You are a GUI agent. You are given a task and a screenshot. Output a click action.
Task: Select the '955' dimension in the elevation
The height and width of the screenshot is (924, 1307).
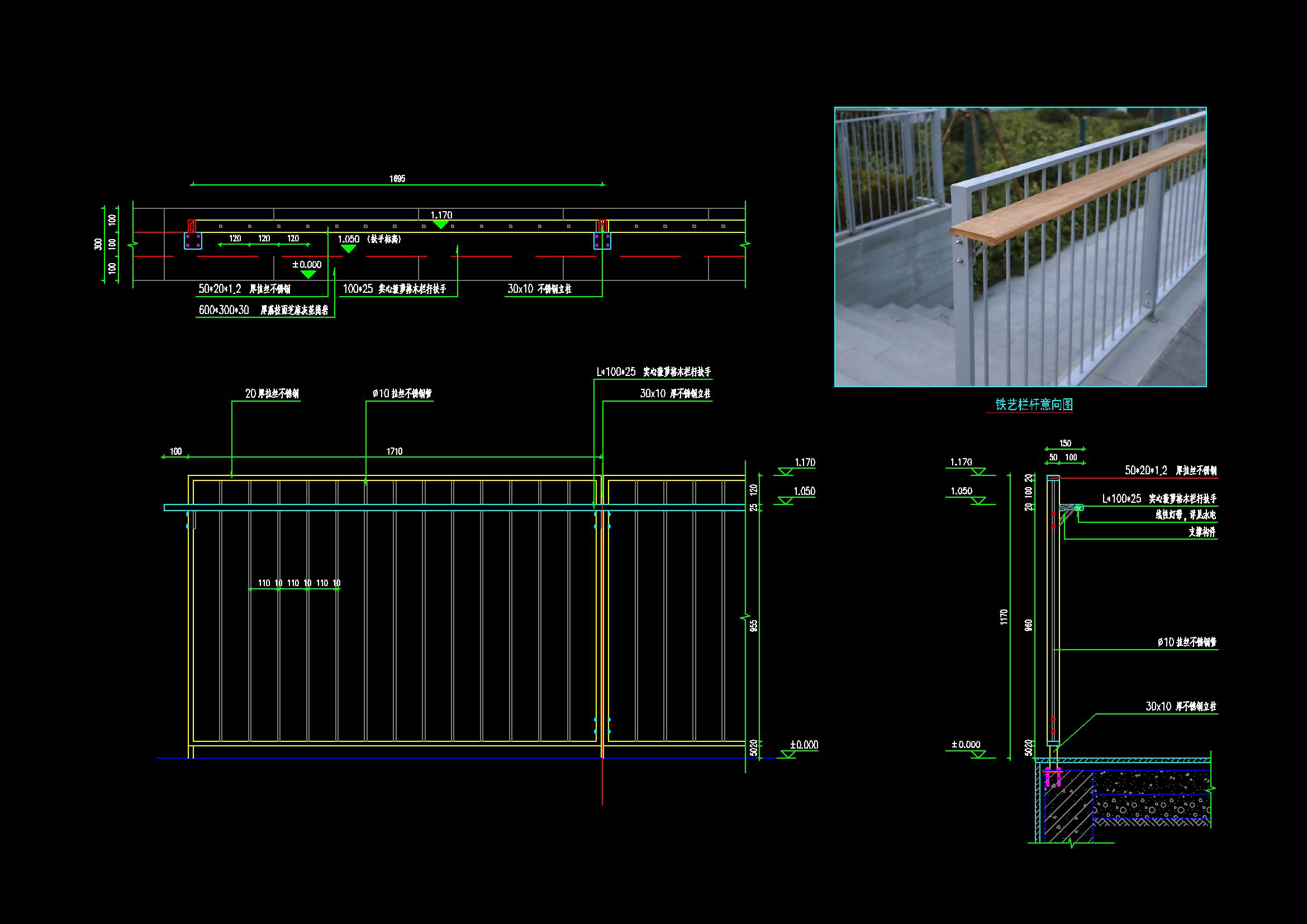[x=754, y=626]
